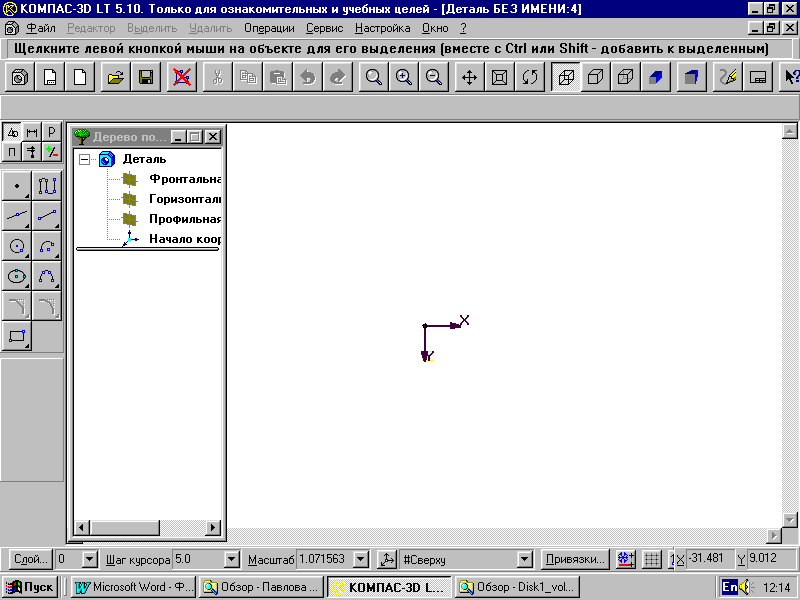The height and width of the screenshot is (600, 800).
Task: Save the document with the floppy icon
Action: click(x=146, y=78)
